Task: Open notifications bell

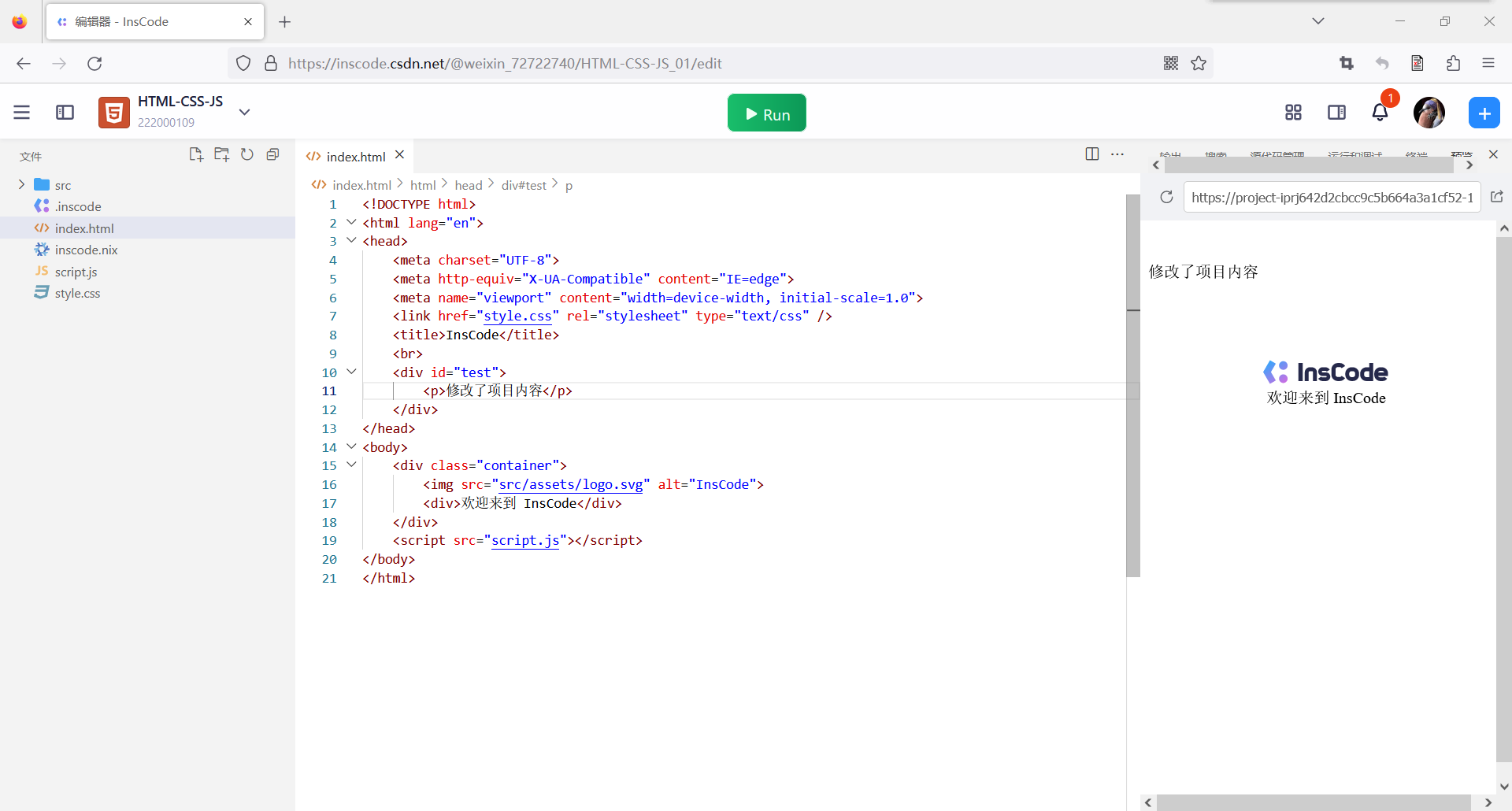Action: pos(1380,113)
